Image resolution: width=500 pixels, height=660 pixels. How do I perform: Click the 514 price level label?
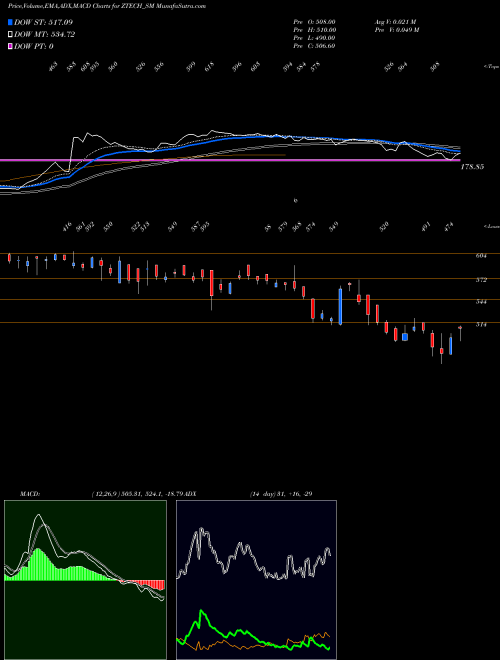(482, 325)
